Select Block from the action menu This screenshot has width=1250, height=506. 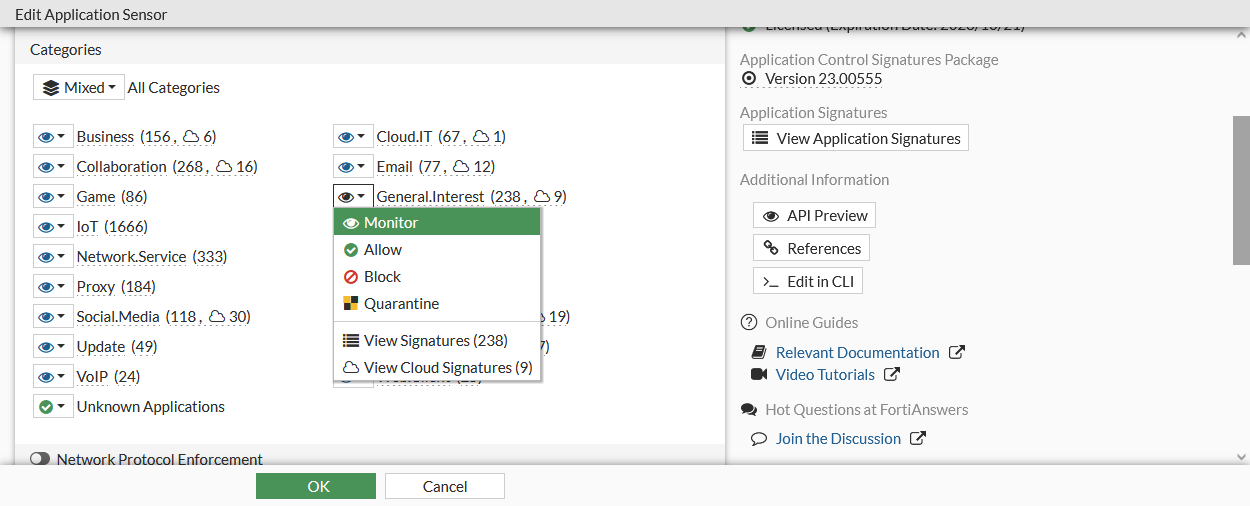(x=382, y=277)
